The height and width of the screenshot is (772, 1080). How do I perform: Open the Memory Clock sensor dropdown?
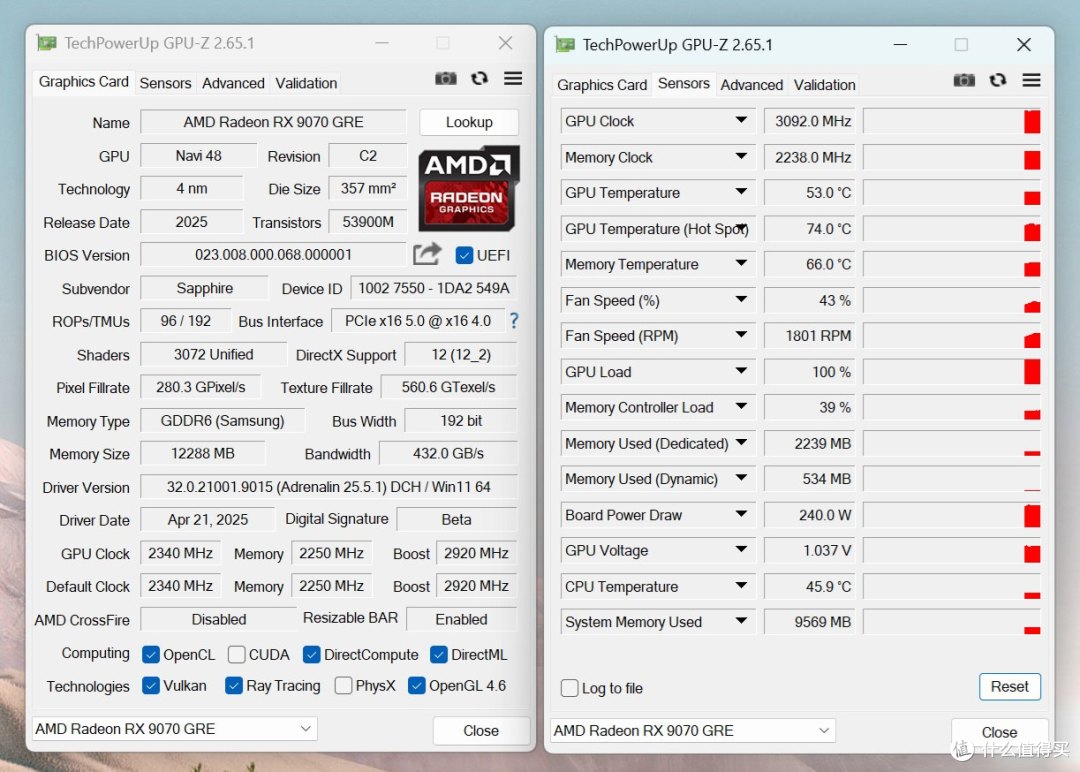741,156
